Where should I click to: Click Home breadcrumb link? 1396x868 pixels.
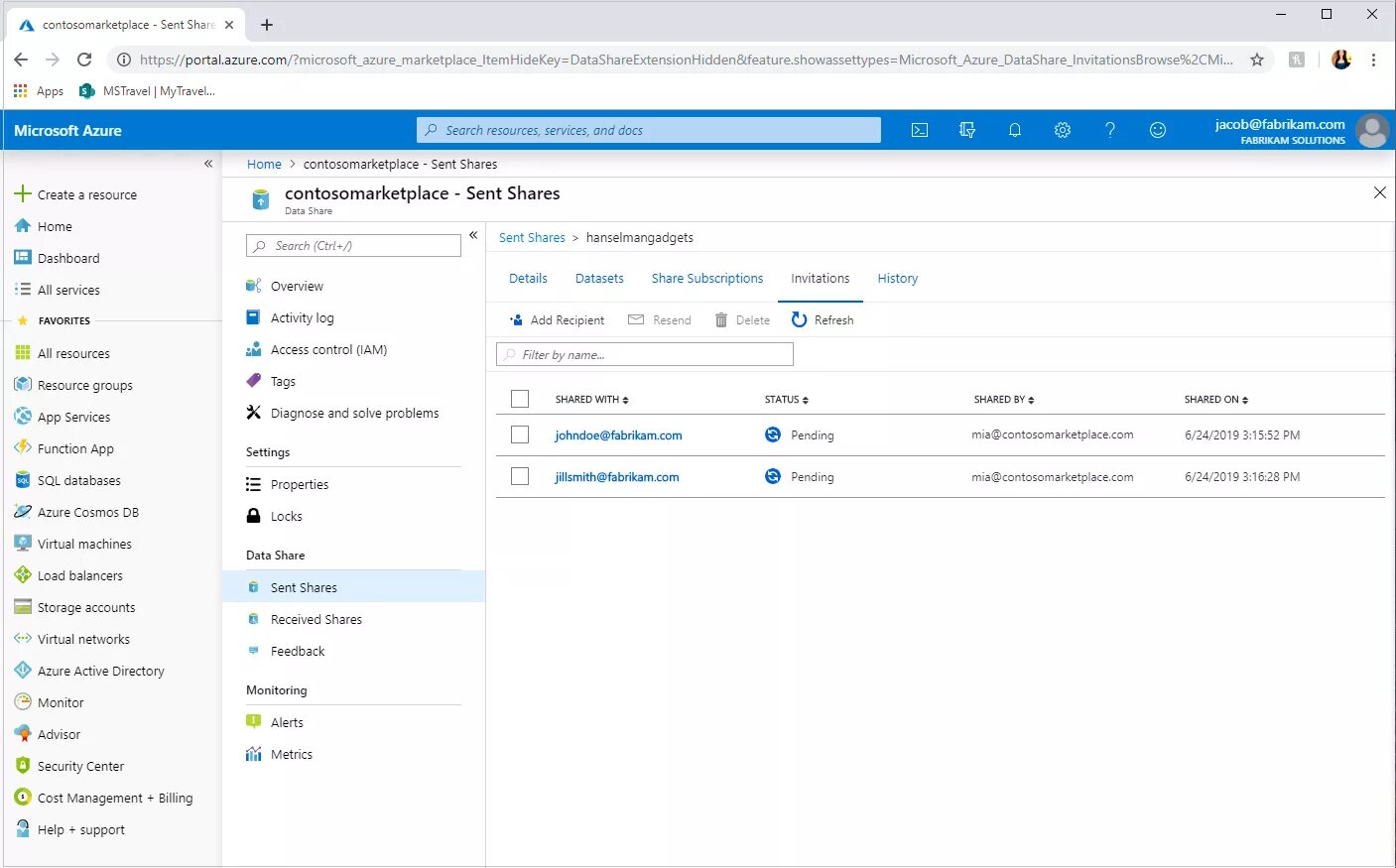[264, 164]
